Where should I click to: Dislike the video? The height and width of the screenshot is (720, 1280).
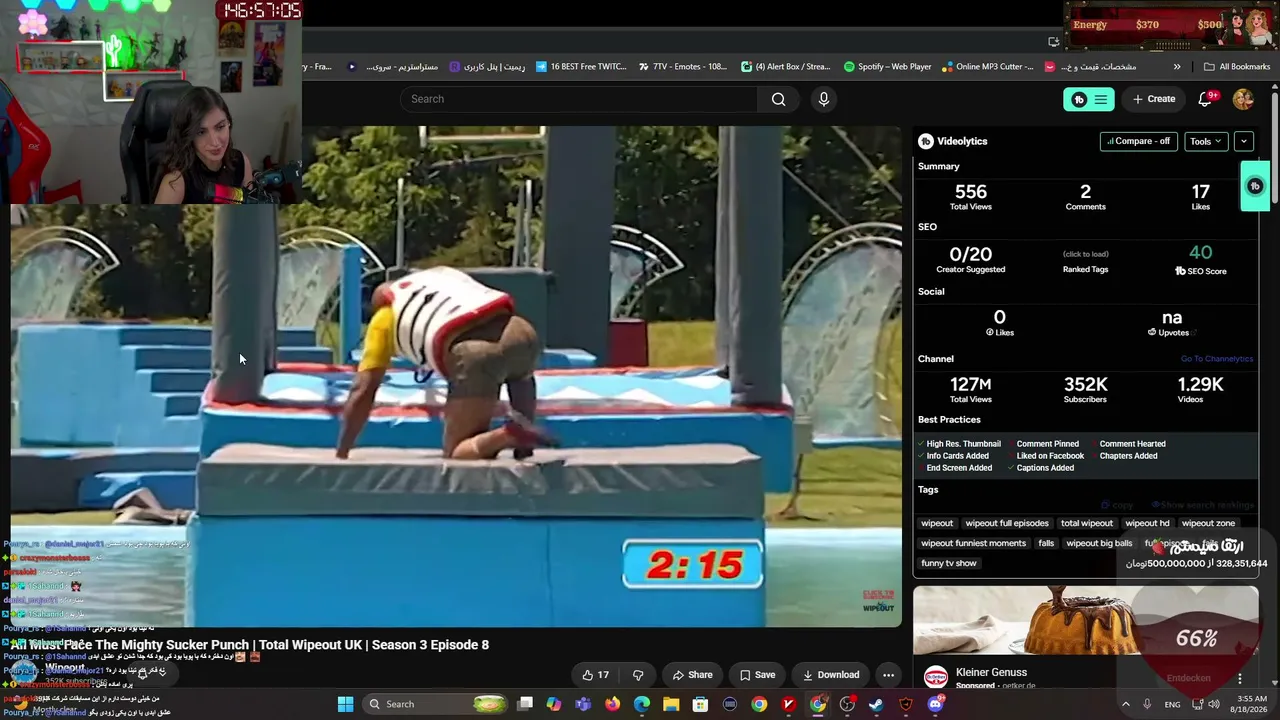pos(638,675)
